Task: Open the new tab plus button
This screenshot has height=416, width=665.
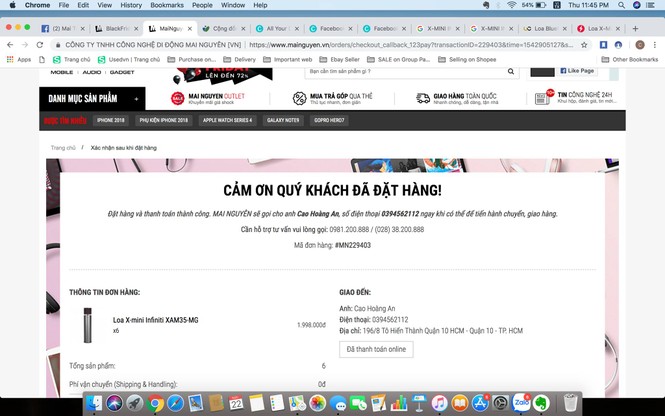Action: pyautogui.click(x=635, y=28)
